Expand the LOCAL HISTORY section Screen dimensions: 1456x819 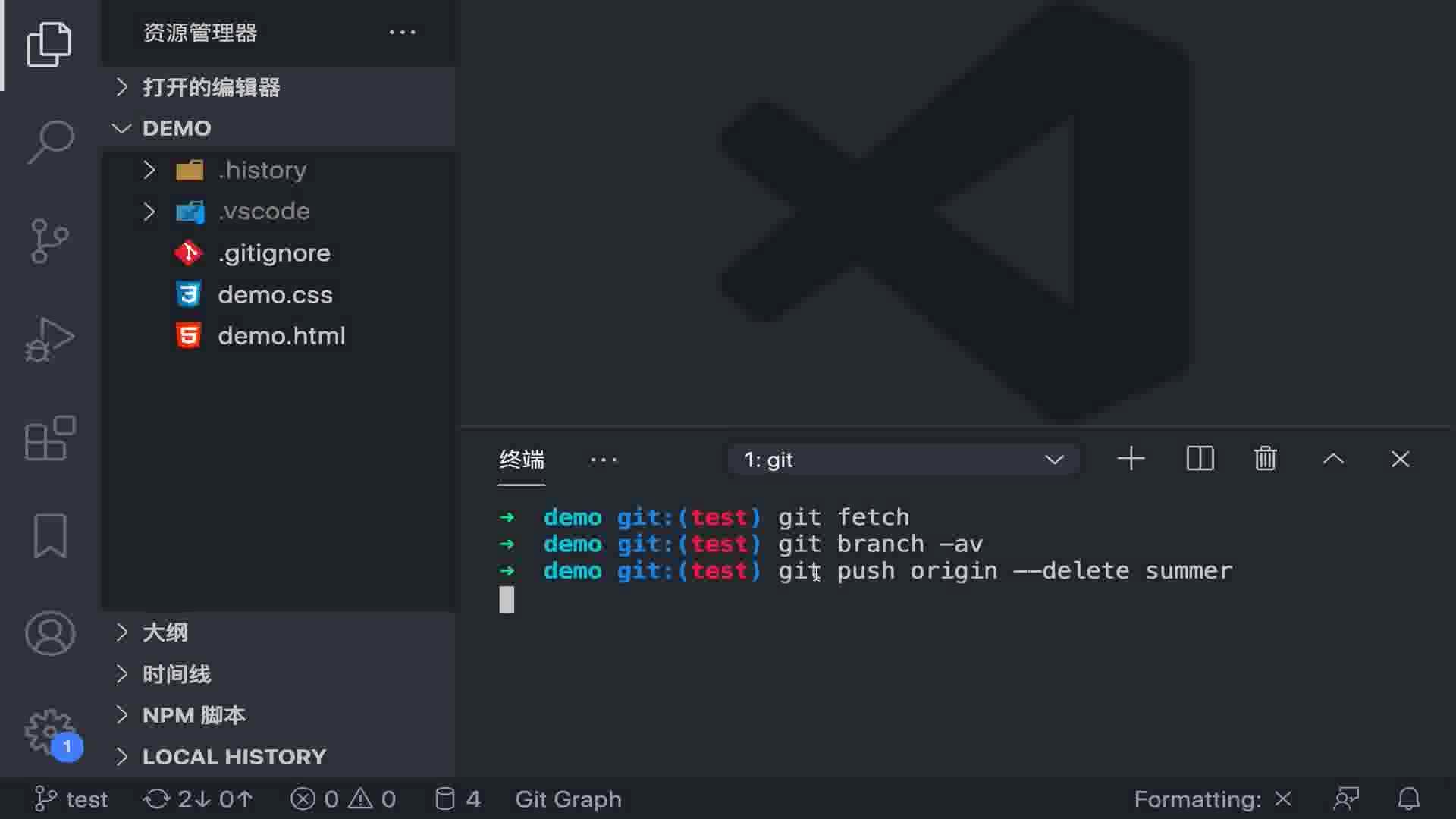(x=234, y=757)
